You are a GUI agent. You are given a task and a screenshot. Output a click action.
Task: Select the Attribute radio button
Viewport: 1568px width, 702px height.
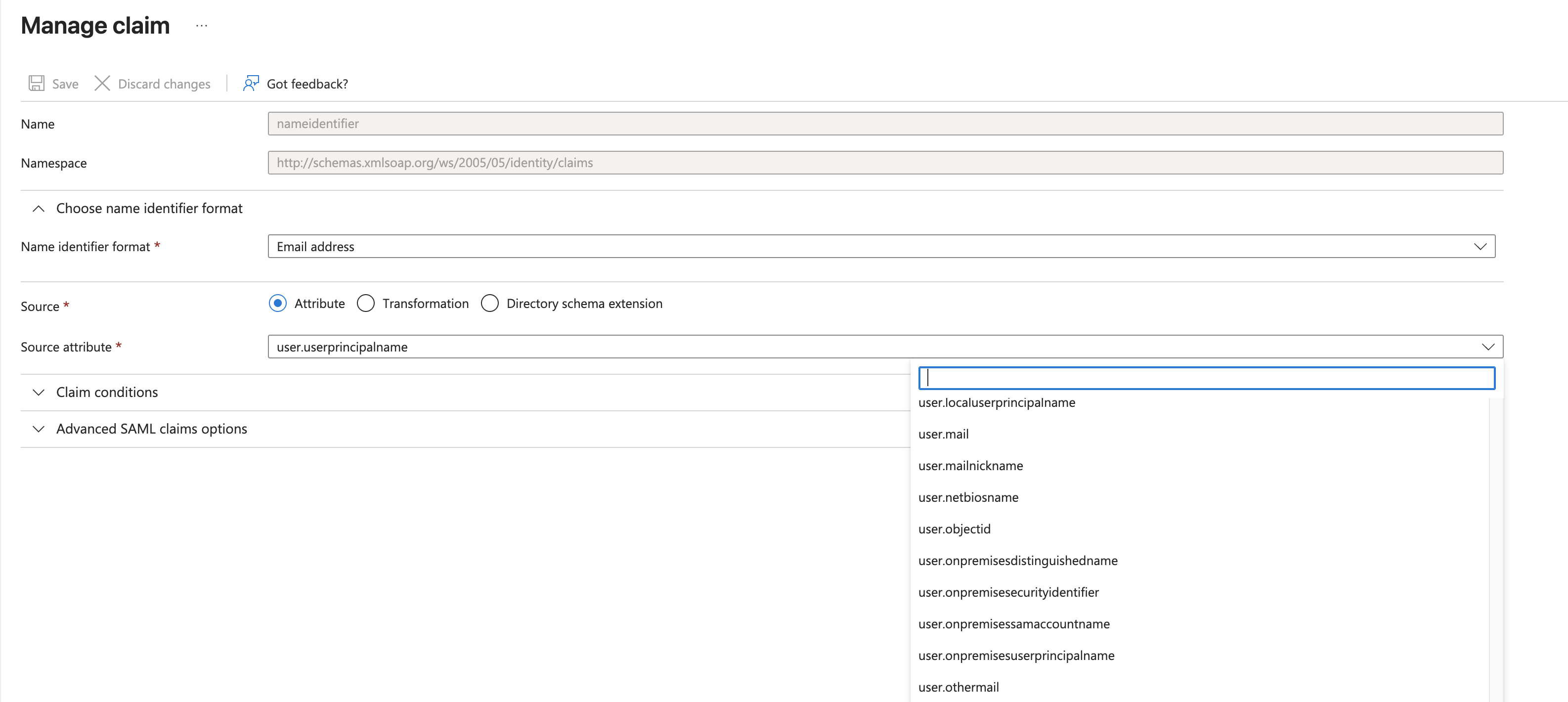tap(278, 303)
